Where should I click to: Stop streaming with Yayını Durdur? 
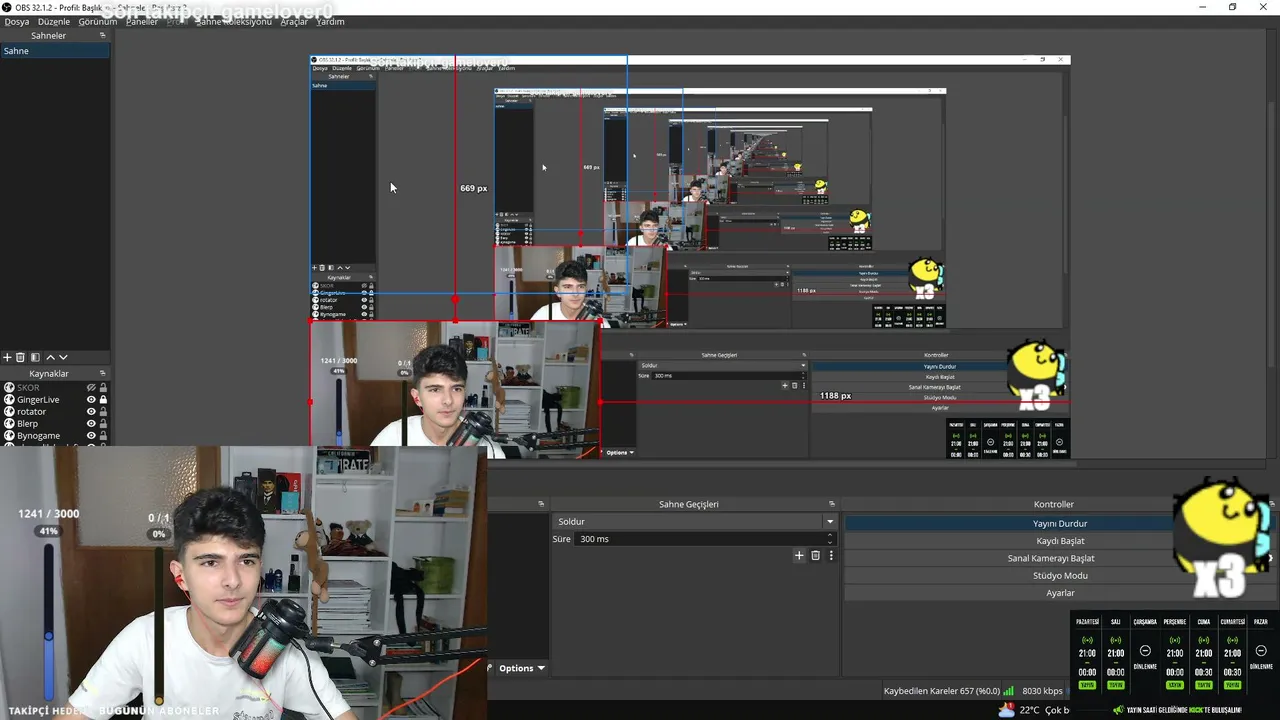(x=1060, y=523)
